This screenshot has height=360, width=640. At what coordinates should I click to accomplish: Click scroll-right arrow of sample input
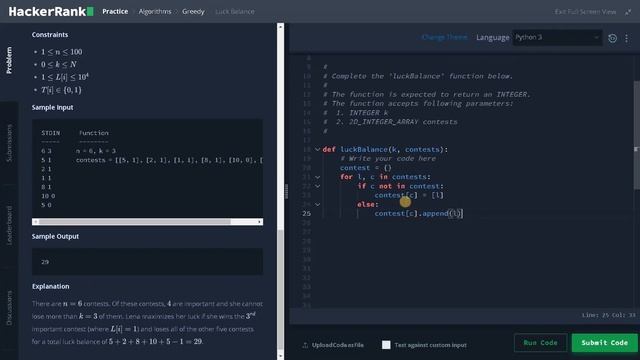click(260, 222)
